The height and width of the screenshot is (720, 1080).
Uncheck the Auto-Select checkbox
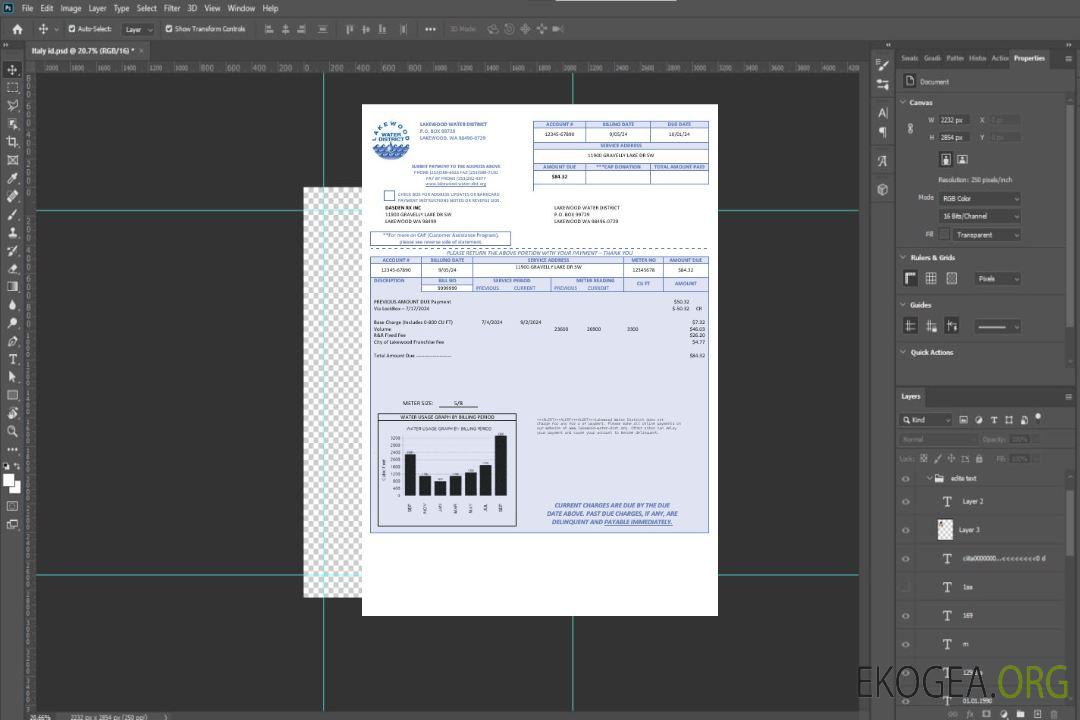pyautogui.click(x=72, y=29)
